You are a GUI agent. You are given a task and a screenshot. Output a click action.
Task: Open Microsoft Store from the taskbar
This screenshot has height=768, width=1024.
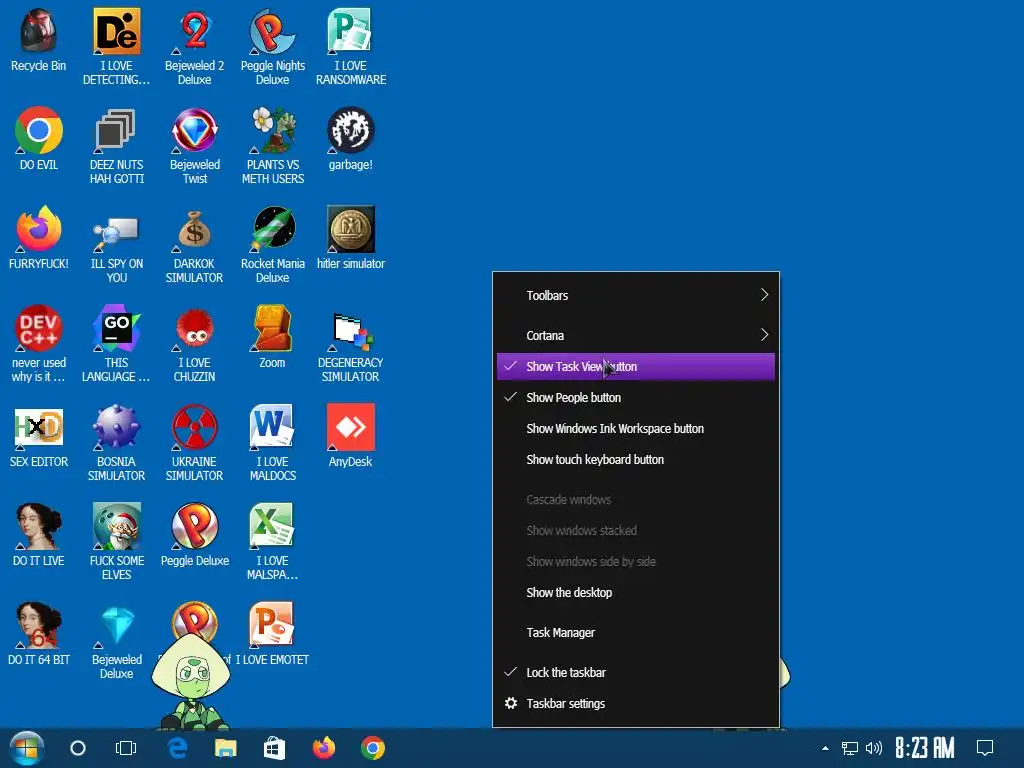[274, 748]
